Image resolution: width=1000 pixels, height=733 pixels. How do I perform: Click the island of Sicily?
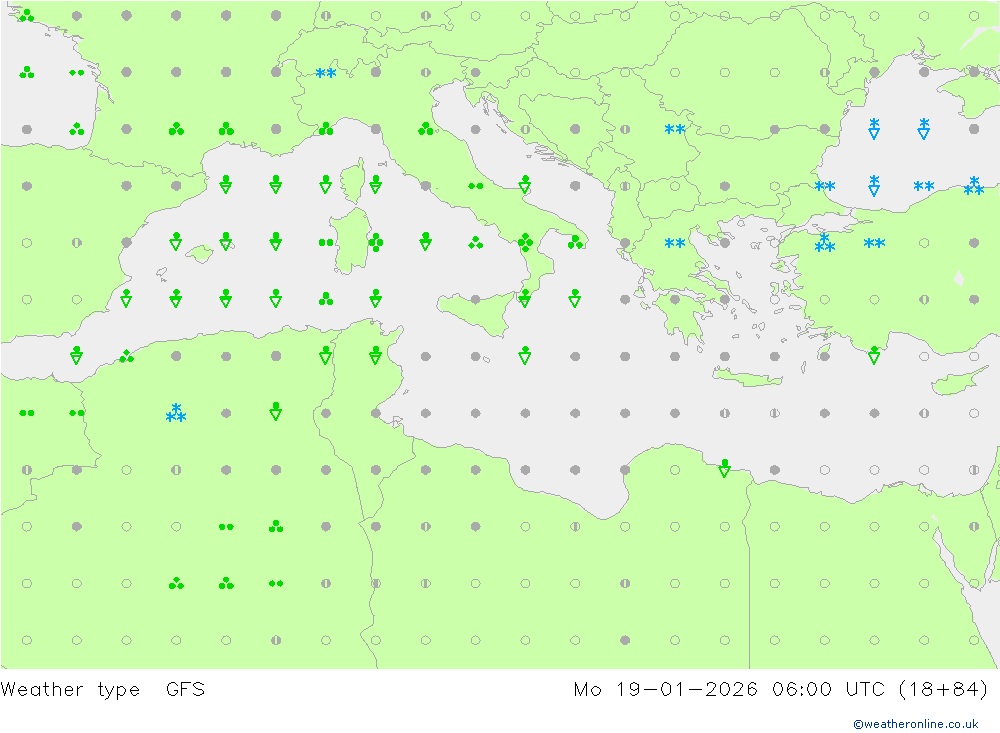point(479,311)
